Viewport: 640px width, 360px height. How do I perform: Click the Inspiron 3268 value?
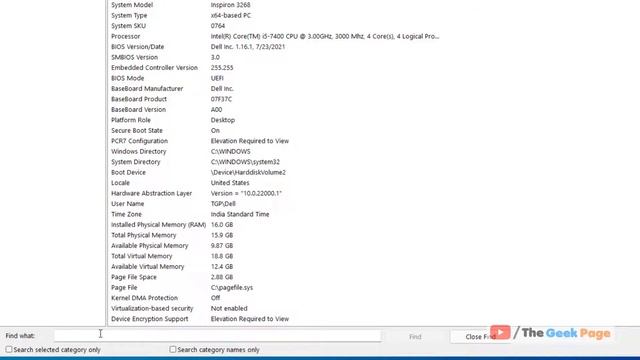(231, 5)
